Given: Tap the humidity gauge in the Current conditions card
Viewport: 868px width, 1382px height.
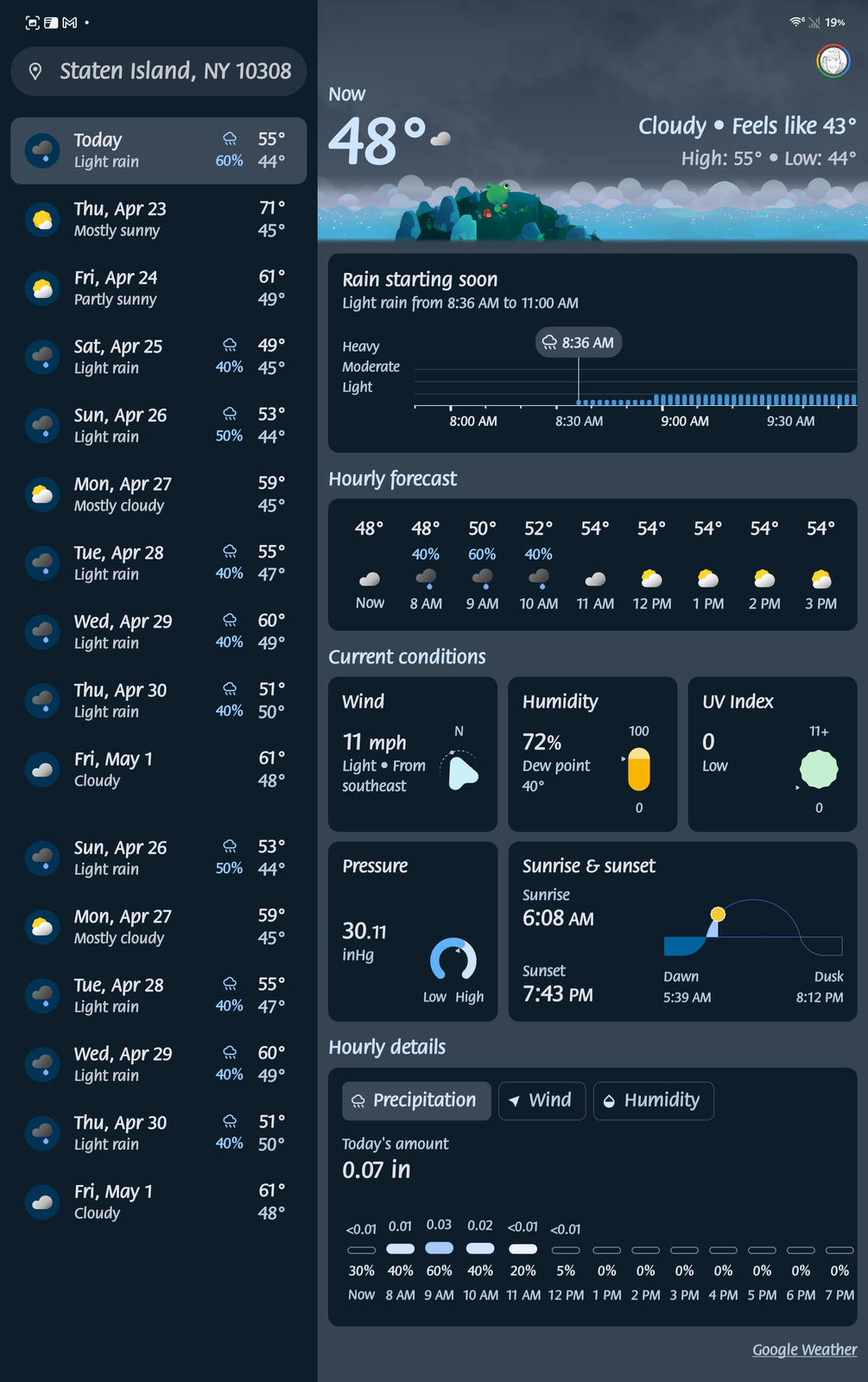Looking at the screenshot, I should (x=639, y=769).
